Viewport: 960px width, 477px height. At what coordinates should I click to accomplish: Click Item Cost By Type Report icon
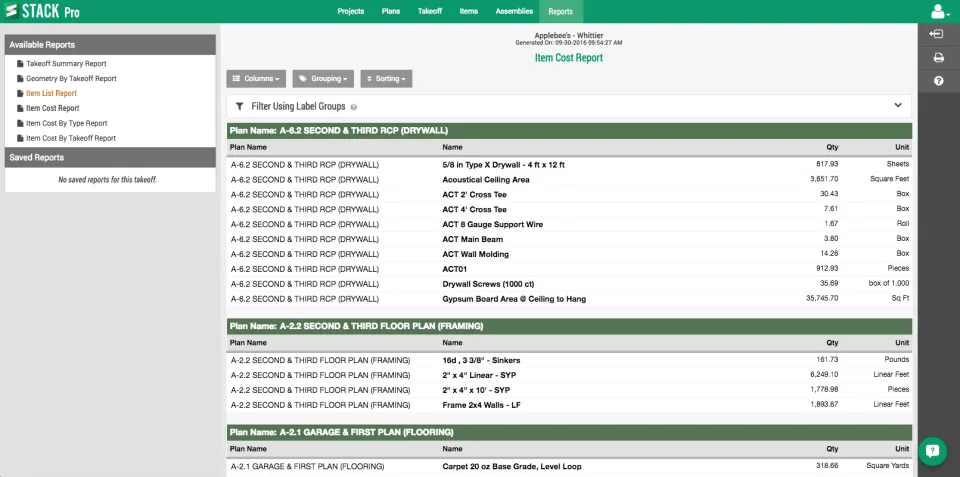pyautogui.click(x=20, y=123)
